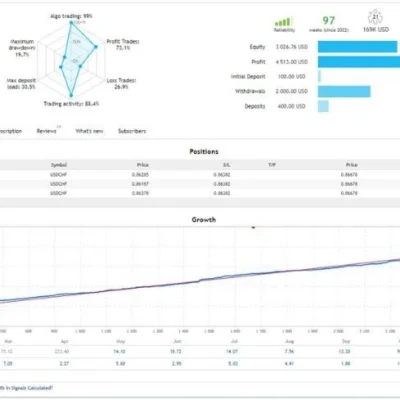Click the Algo trading 99% radar label

coord(71,16)
